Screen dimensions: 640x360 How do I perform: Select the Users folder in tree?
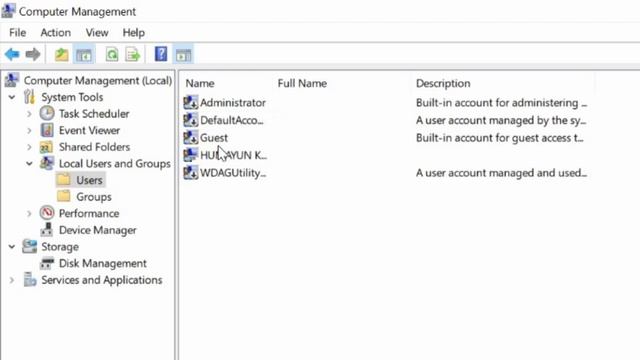tap(89, 180)
